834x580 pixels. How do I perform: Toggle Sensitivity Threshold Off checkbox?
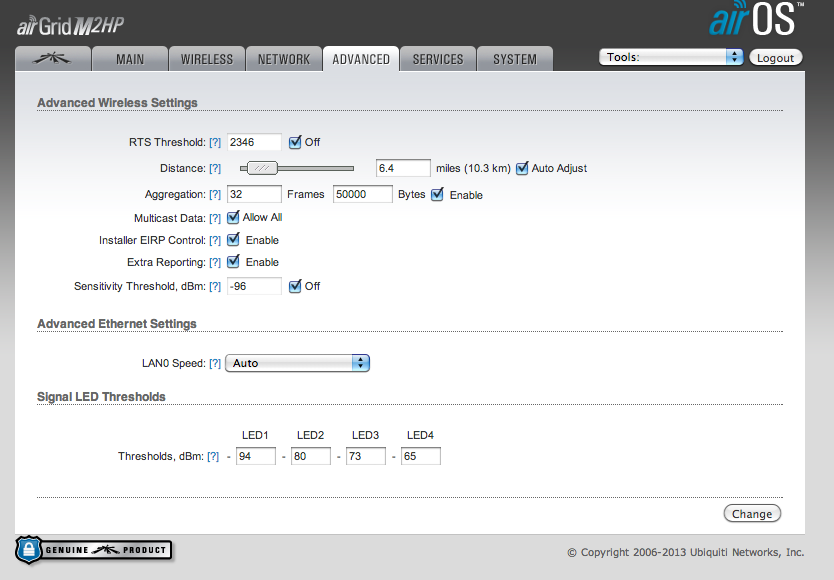(295, 286)
